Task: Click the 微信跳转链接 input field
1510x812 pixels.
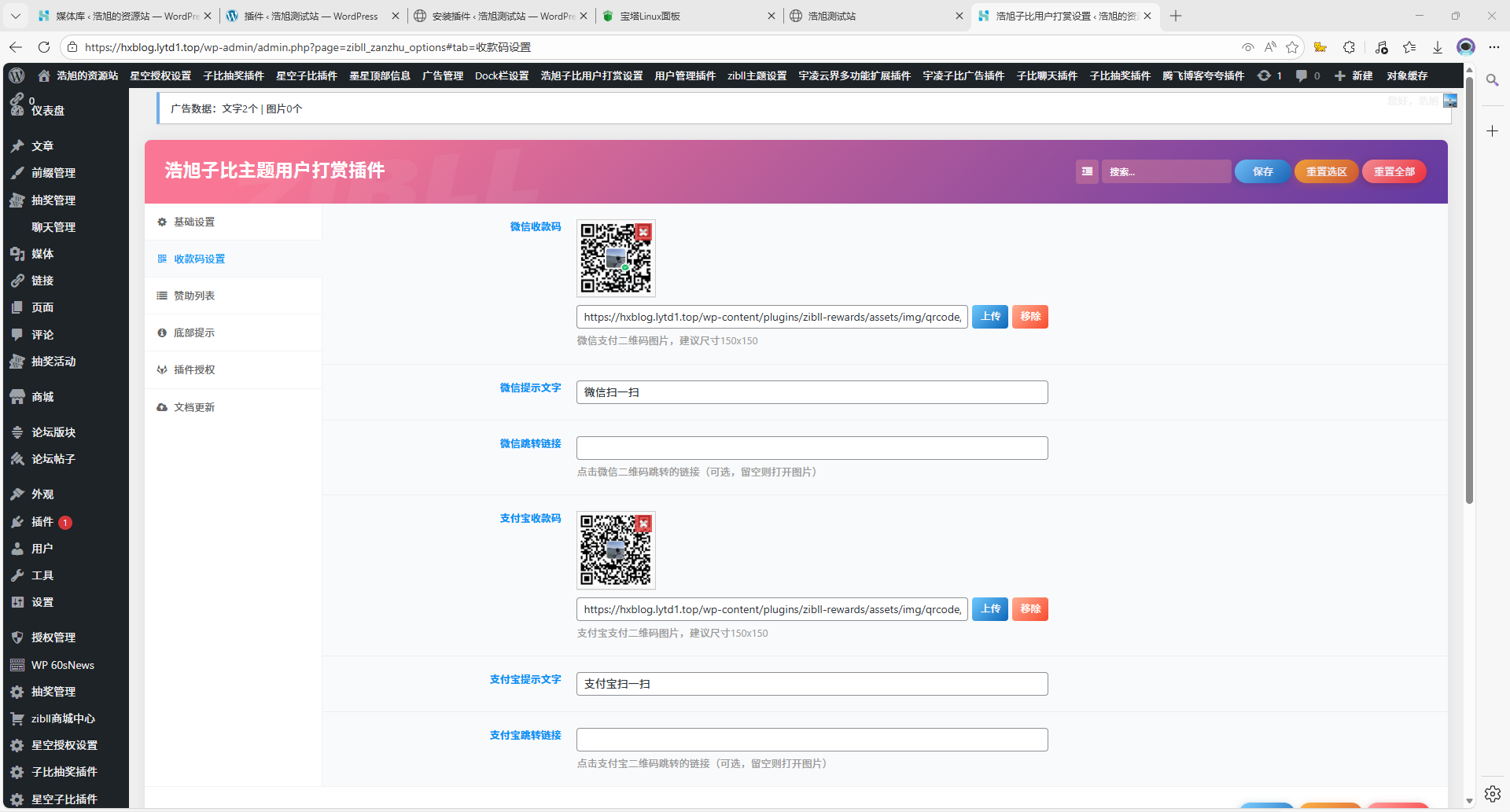Action: 812,448
